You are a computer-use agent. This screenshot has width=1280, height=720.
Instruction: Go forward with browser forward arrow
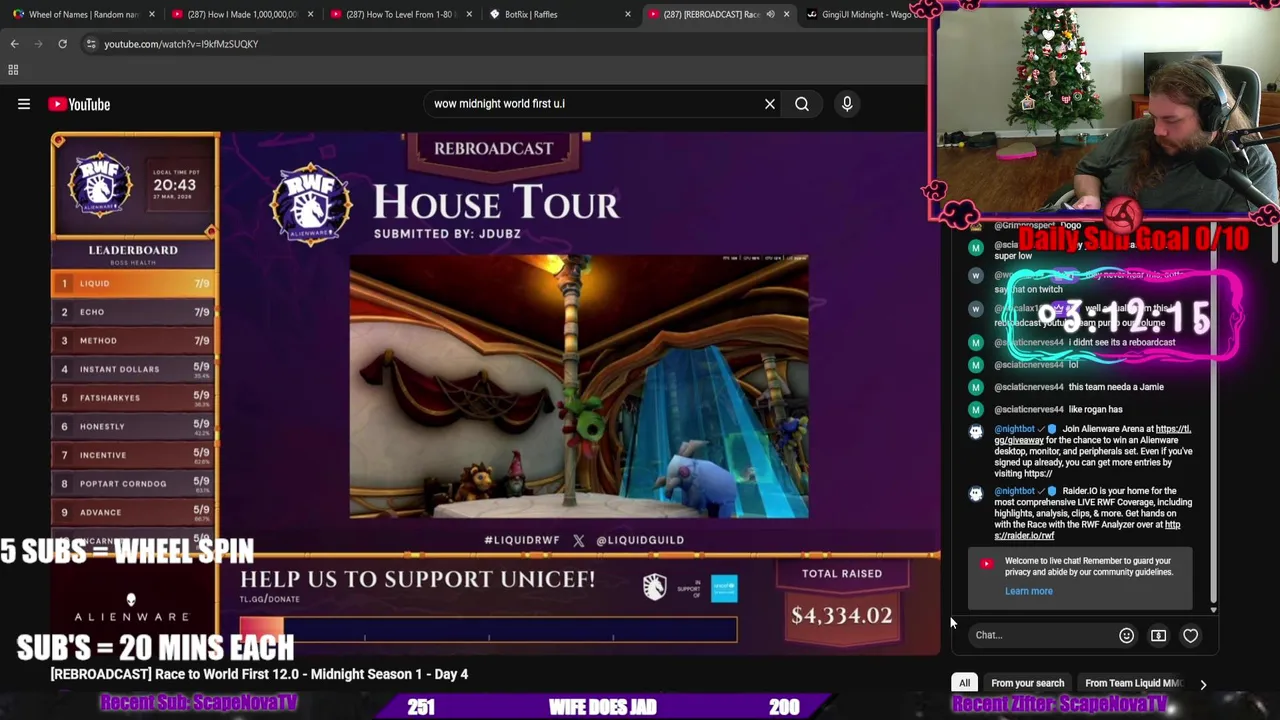[38, 44]
